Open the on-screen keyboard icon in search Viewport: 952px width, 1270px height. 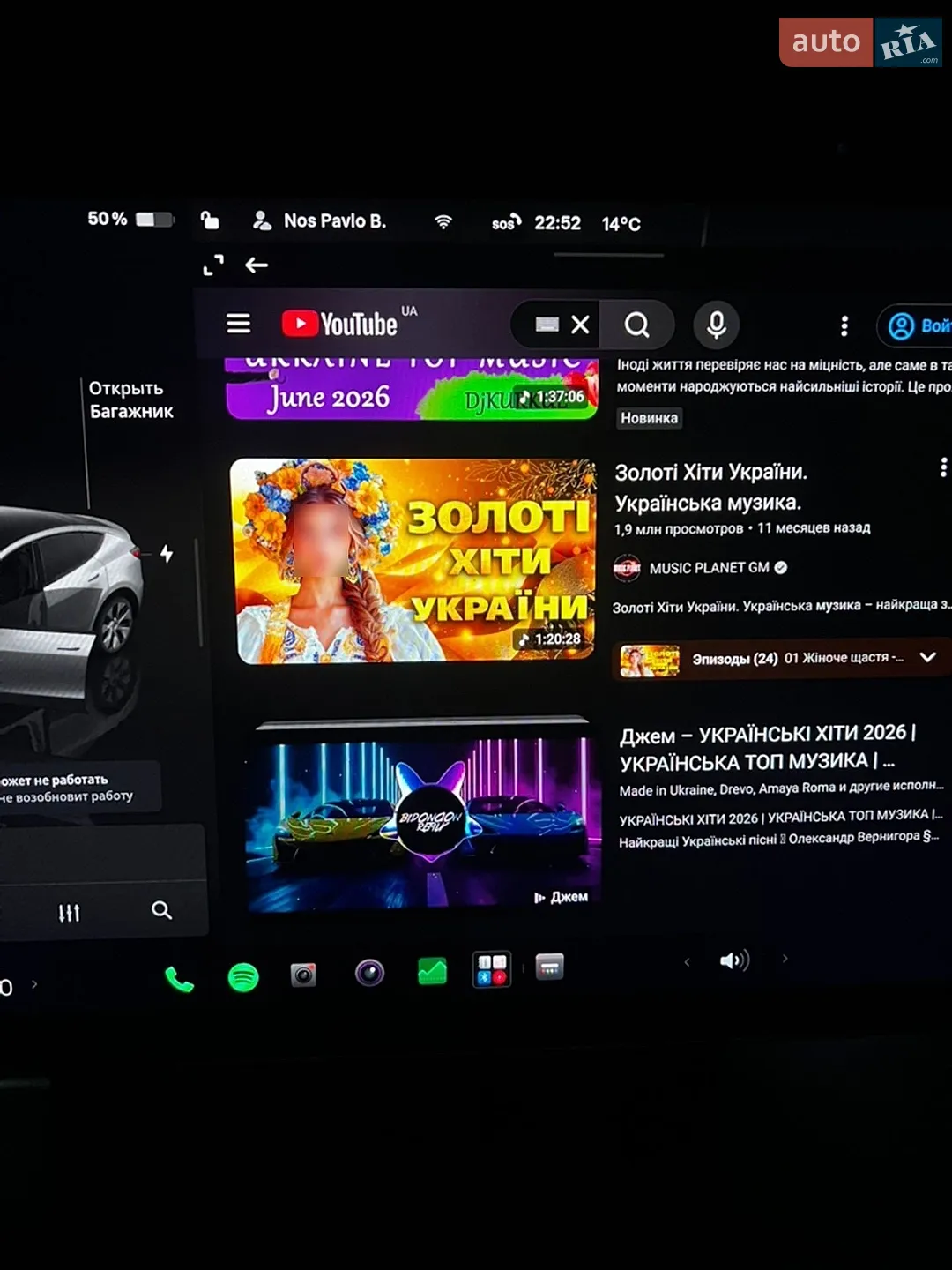pos(547,325)
